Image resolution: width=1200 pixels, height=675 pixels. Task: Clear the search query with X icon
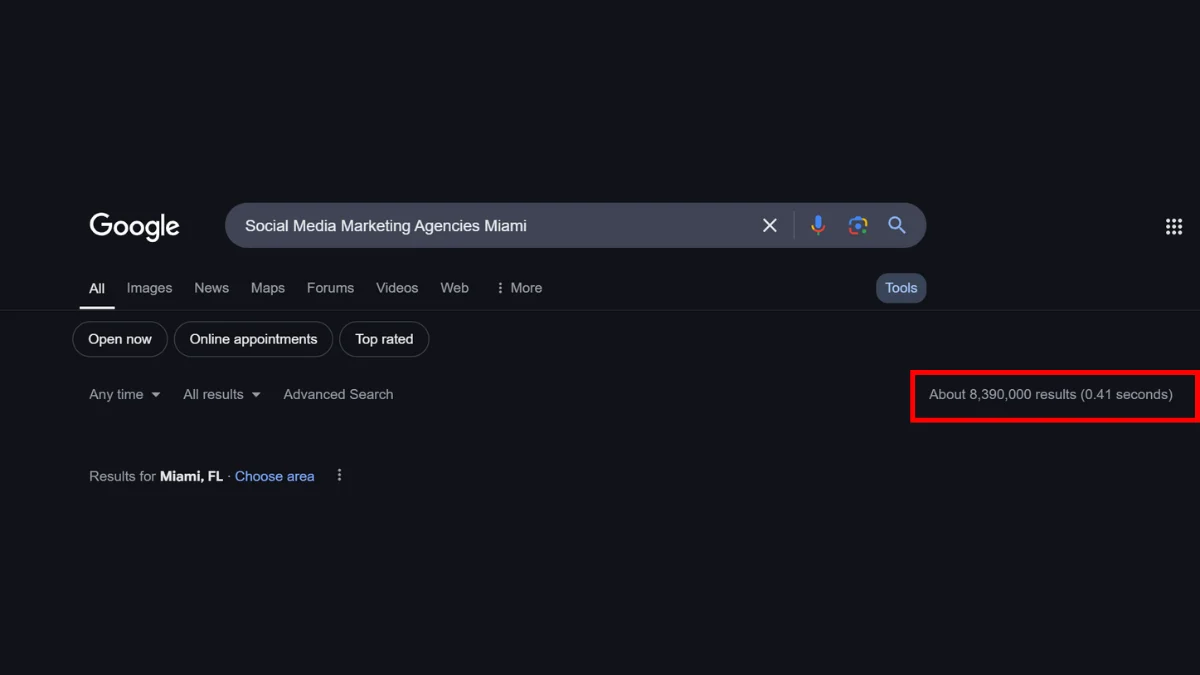770,226
